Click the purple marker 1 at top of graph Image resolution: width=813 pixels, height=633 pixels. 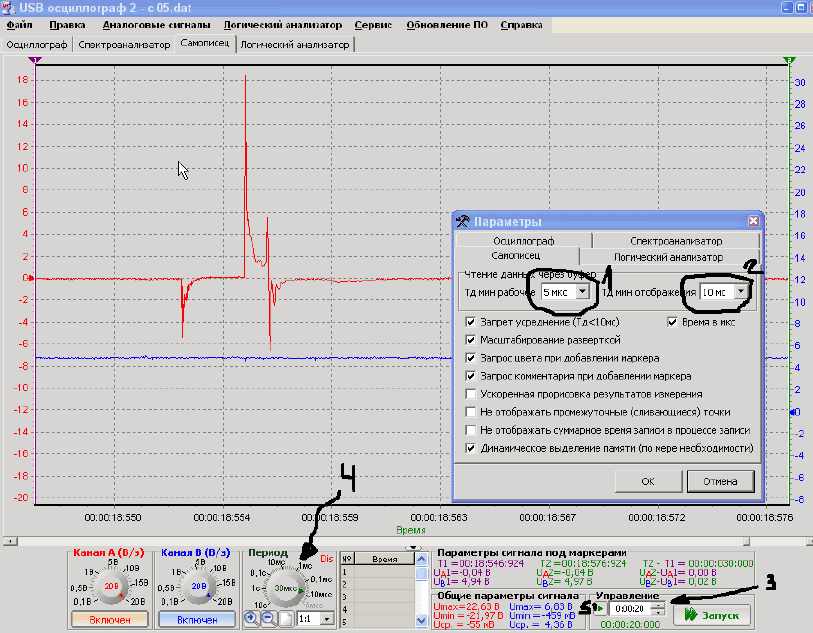pos(35,60)
